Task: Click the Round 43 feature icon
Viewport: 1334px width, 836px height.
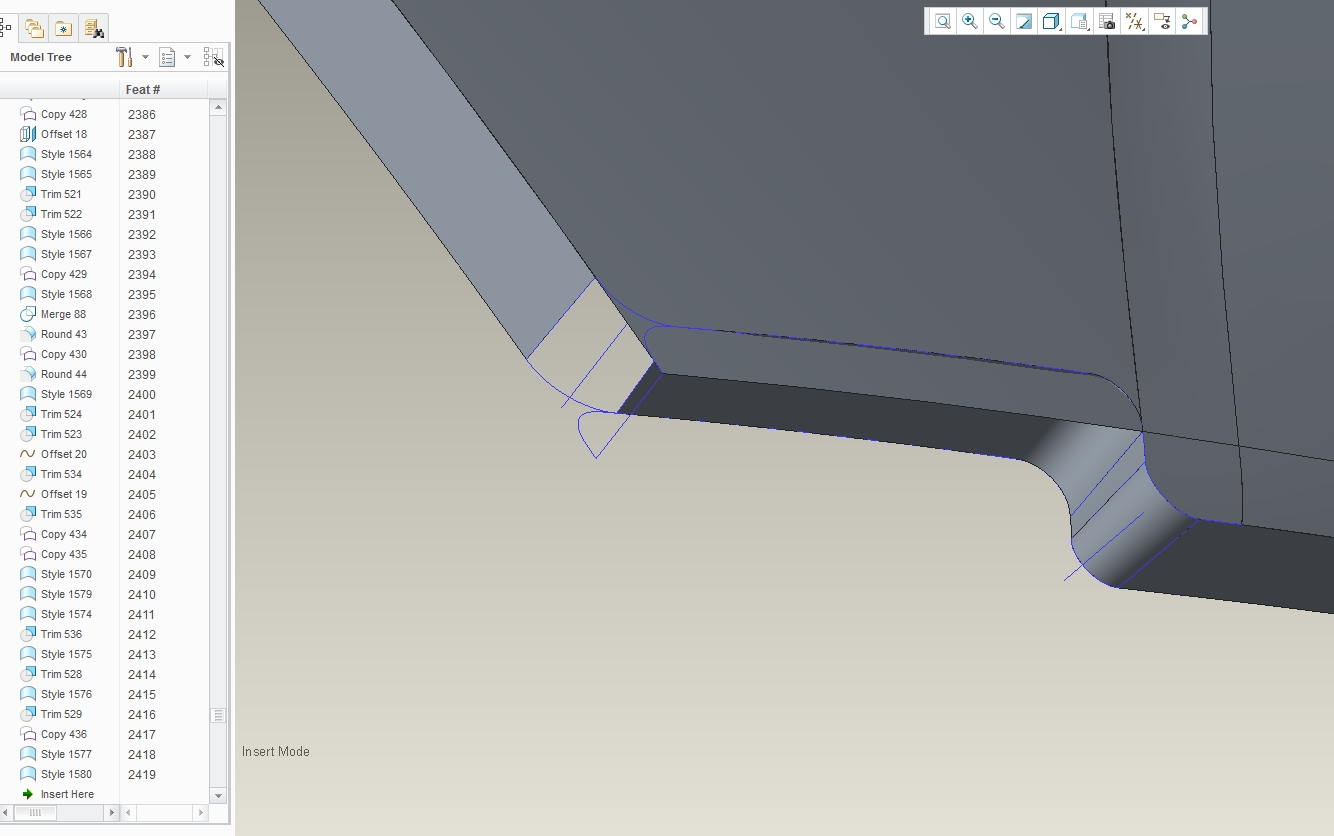Action: [x=28, y=334]
